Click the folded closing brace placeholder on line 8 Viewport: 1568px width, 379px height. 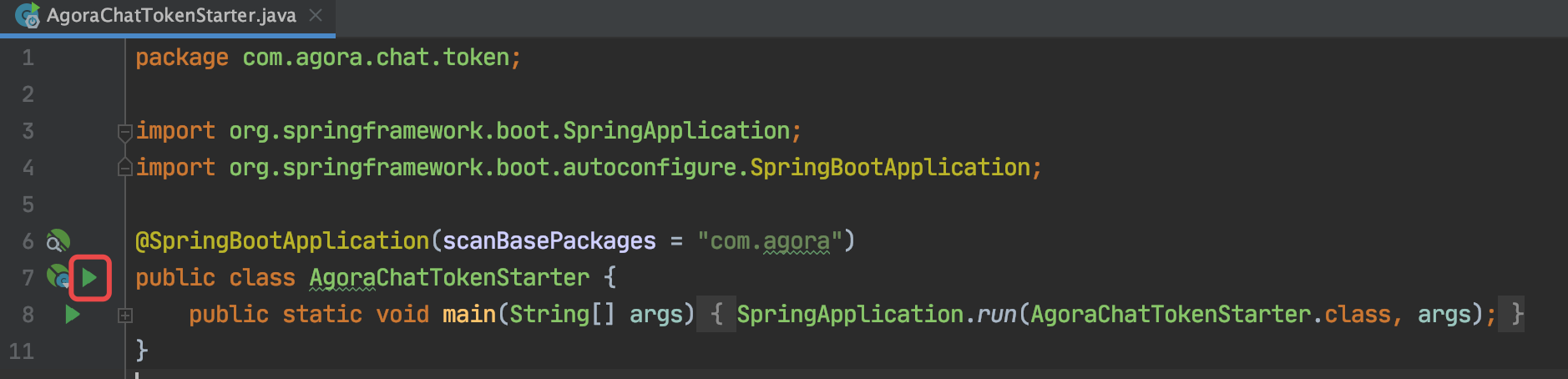pos(1512,314)
